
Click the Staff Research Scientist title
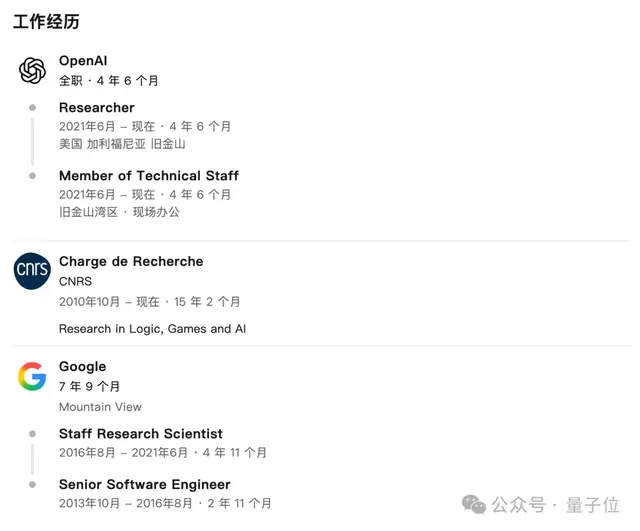[141, 434]
